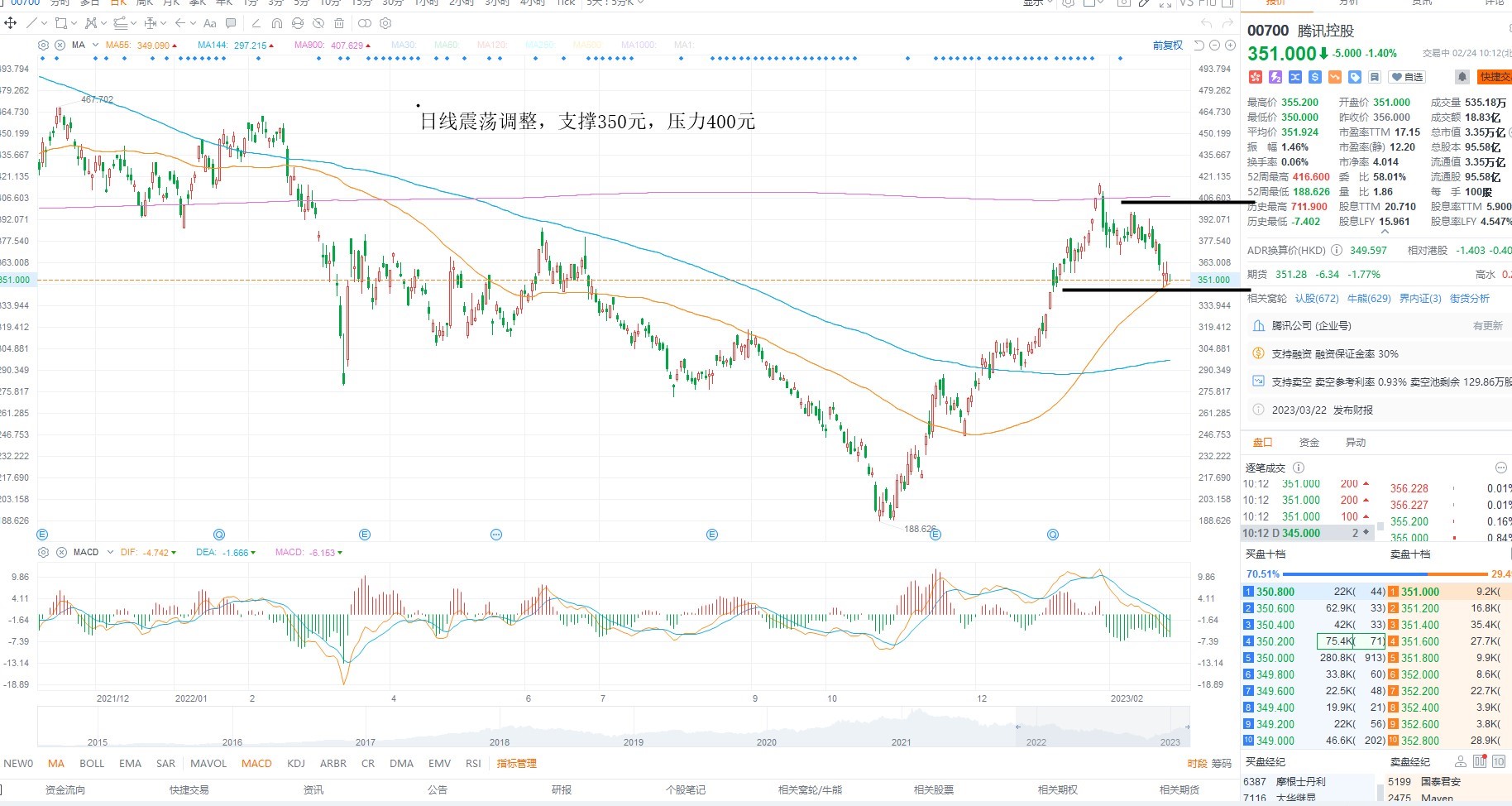Switch to the KDJ indicator tab

[296, 763]
